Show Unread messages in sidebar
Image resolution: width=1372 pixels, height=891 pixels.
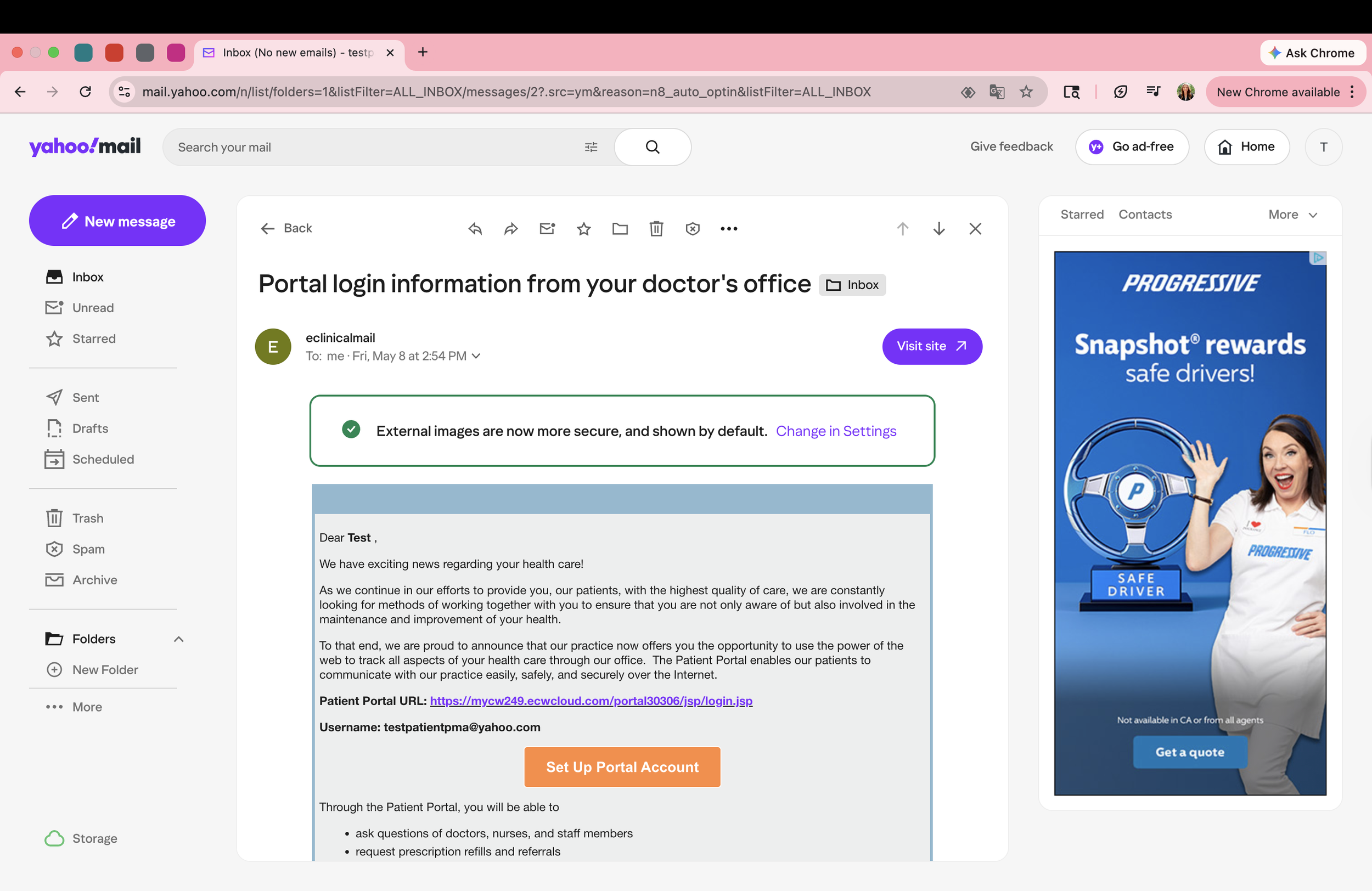pos(80,308)
